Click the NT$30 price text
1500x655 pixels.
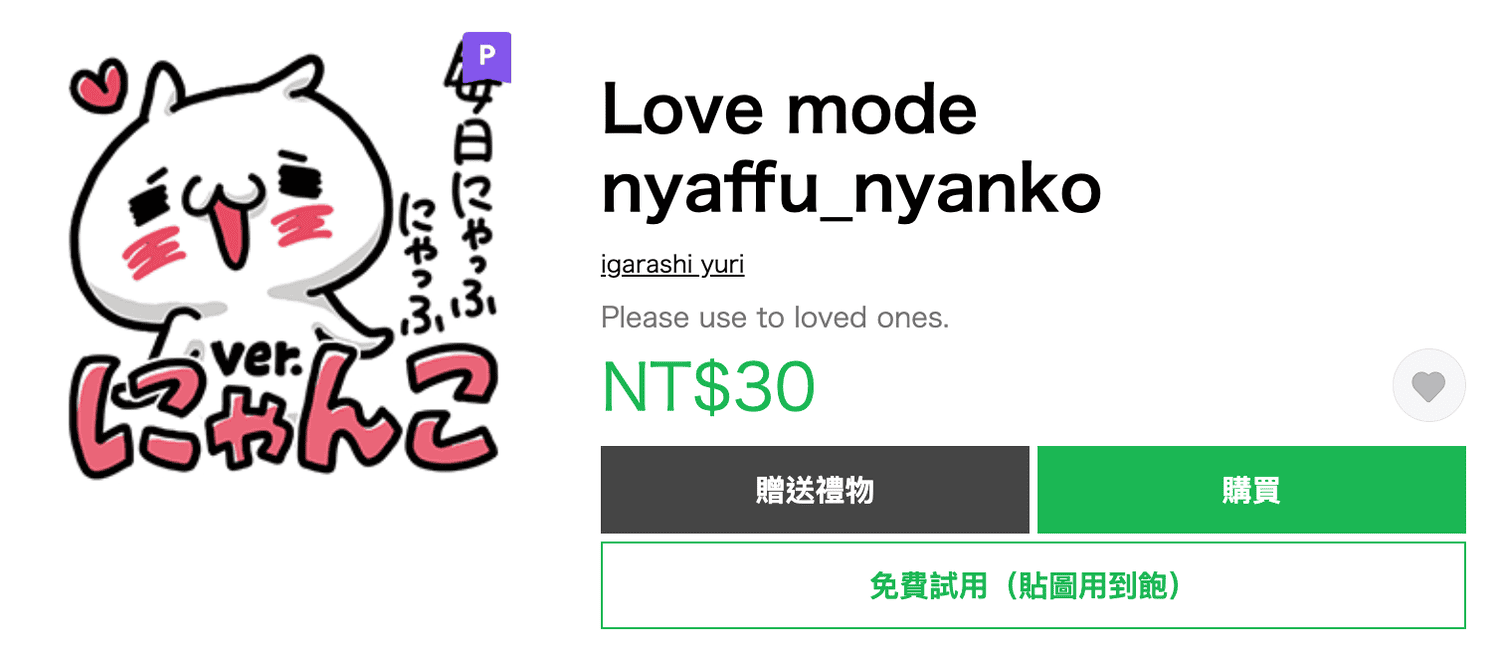click(708, 386)
